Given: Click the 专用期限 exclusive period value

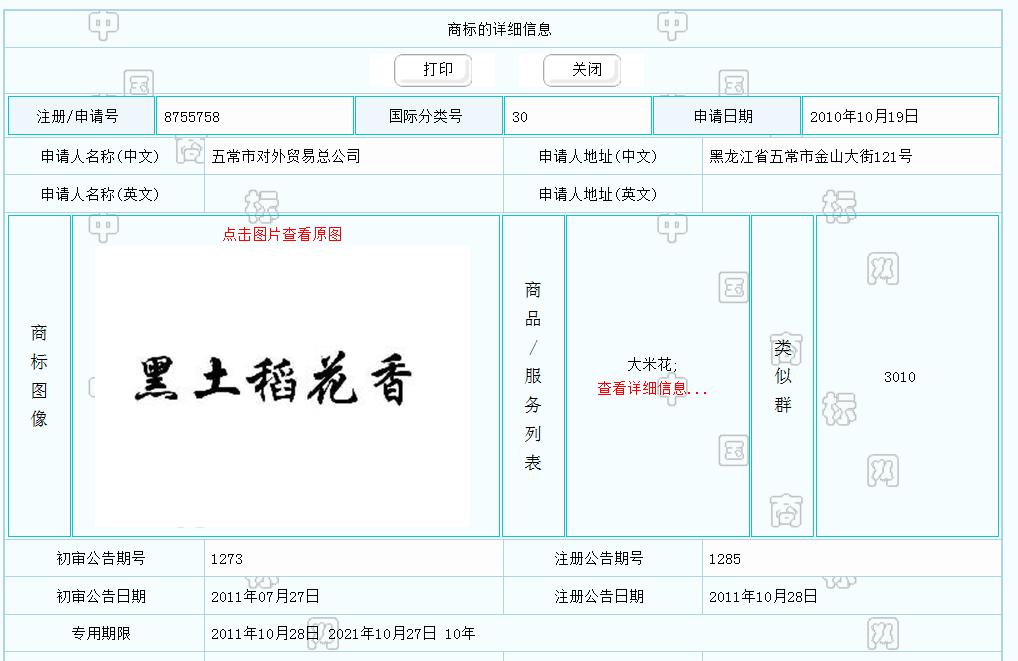Looking at the screenshot, I should click(342, 633).
